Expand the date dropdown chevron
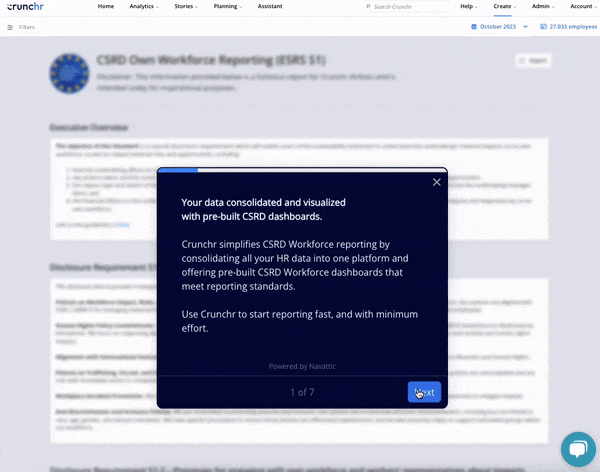600x472 pixels. point(525,27)
